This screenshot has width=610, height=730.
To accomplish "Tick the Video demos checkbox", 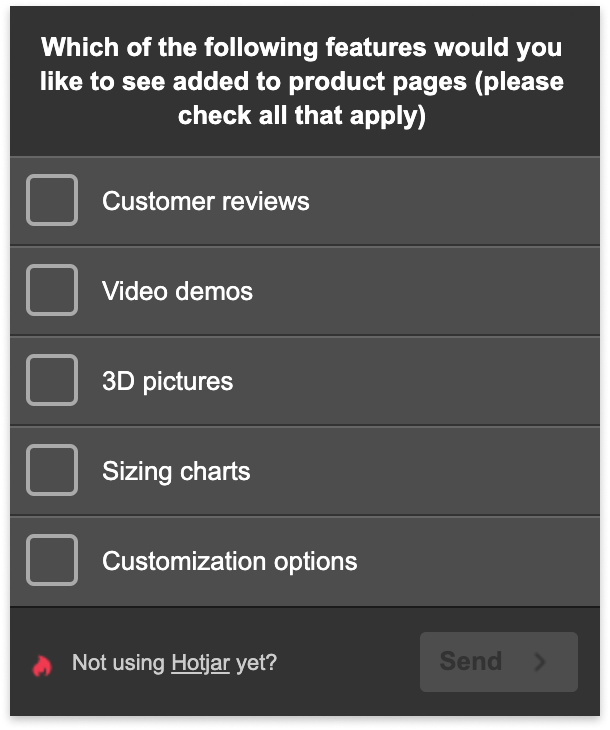I will [x=52, y=290].
